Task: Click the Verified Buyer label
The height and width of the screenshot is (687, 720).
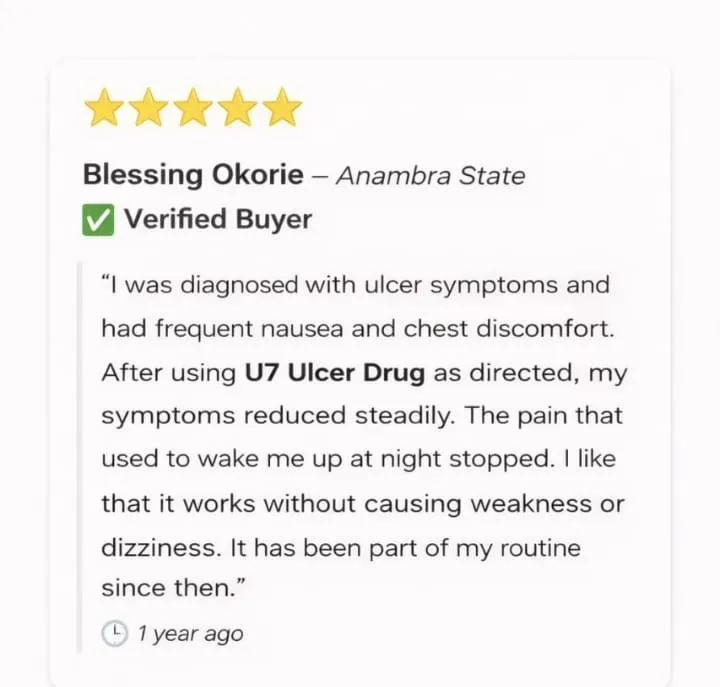Action: pyautogui.click(x=217, y=219)
